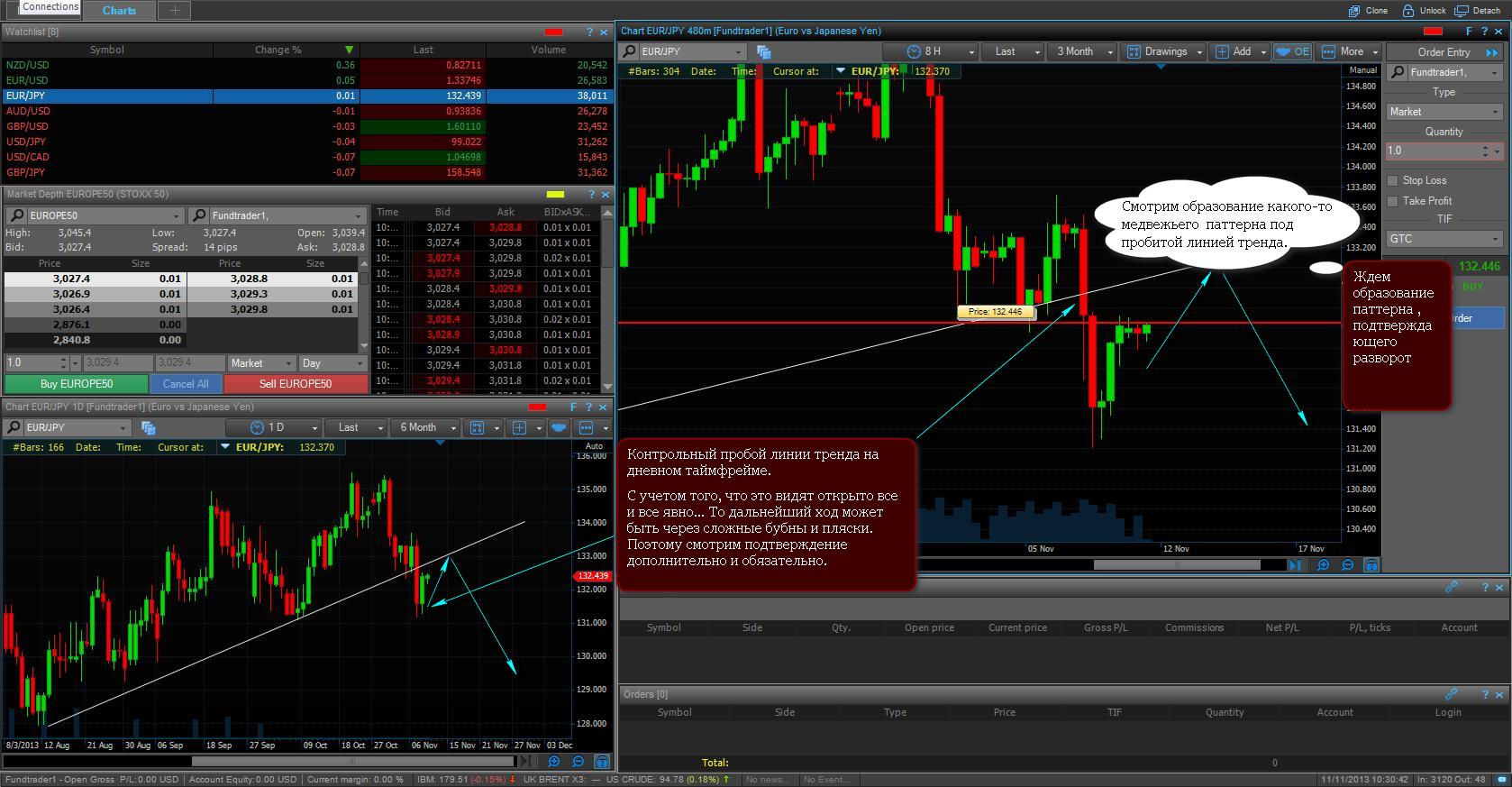1512x787 pixels.
Task: Open Add dropdown in 480m chart toolbar
Action: coord(1240,51)
